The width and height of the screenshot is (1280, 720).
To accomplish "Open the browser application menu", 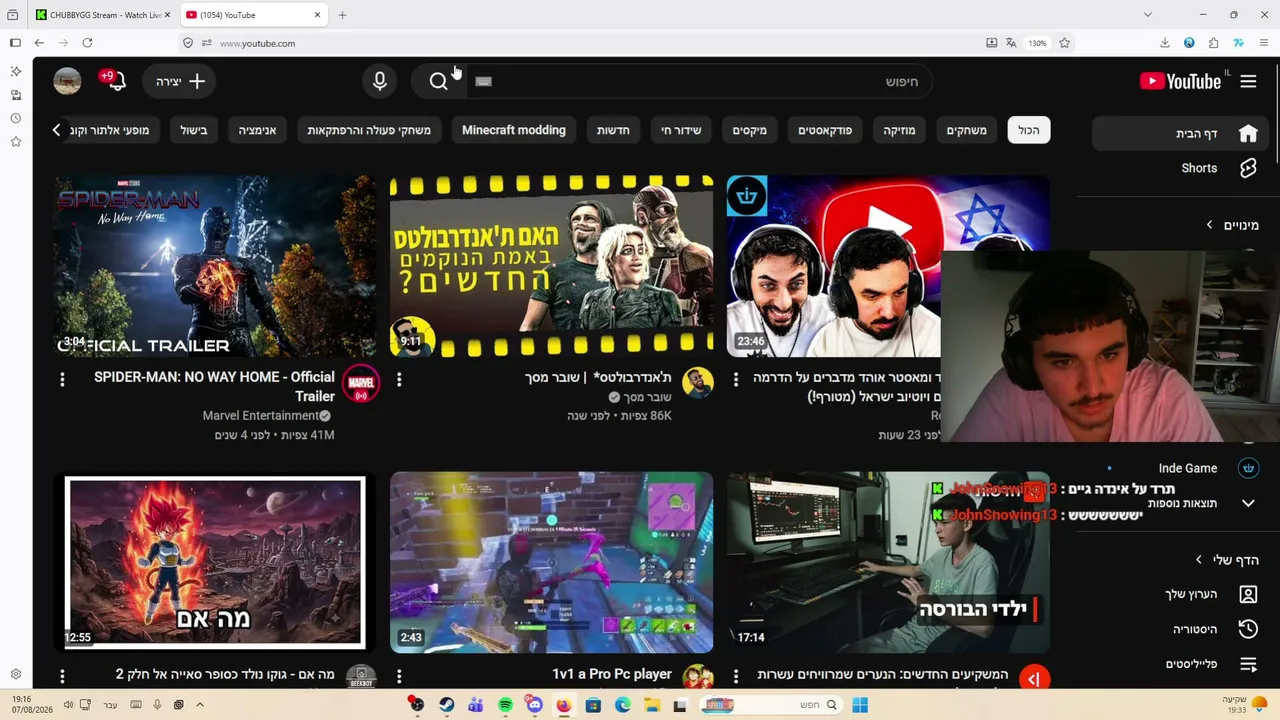I will pos(1264,43).
